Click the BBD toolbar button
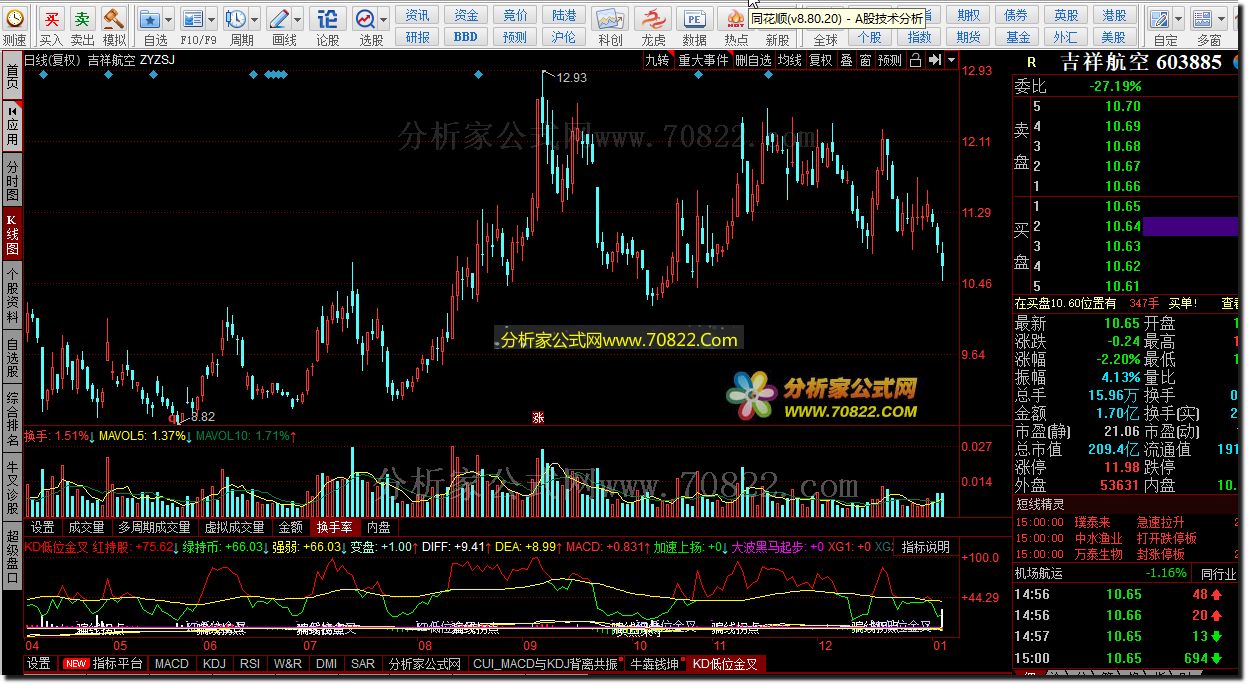 click(x=466, y=37)
